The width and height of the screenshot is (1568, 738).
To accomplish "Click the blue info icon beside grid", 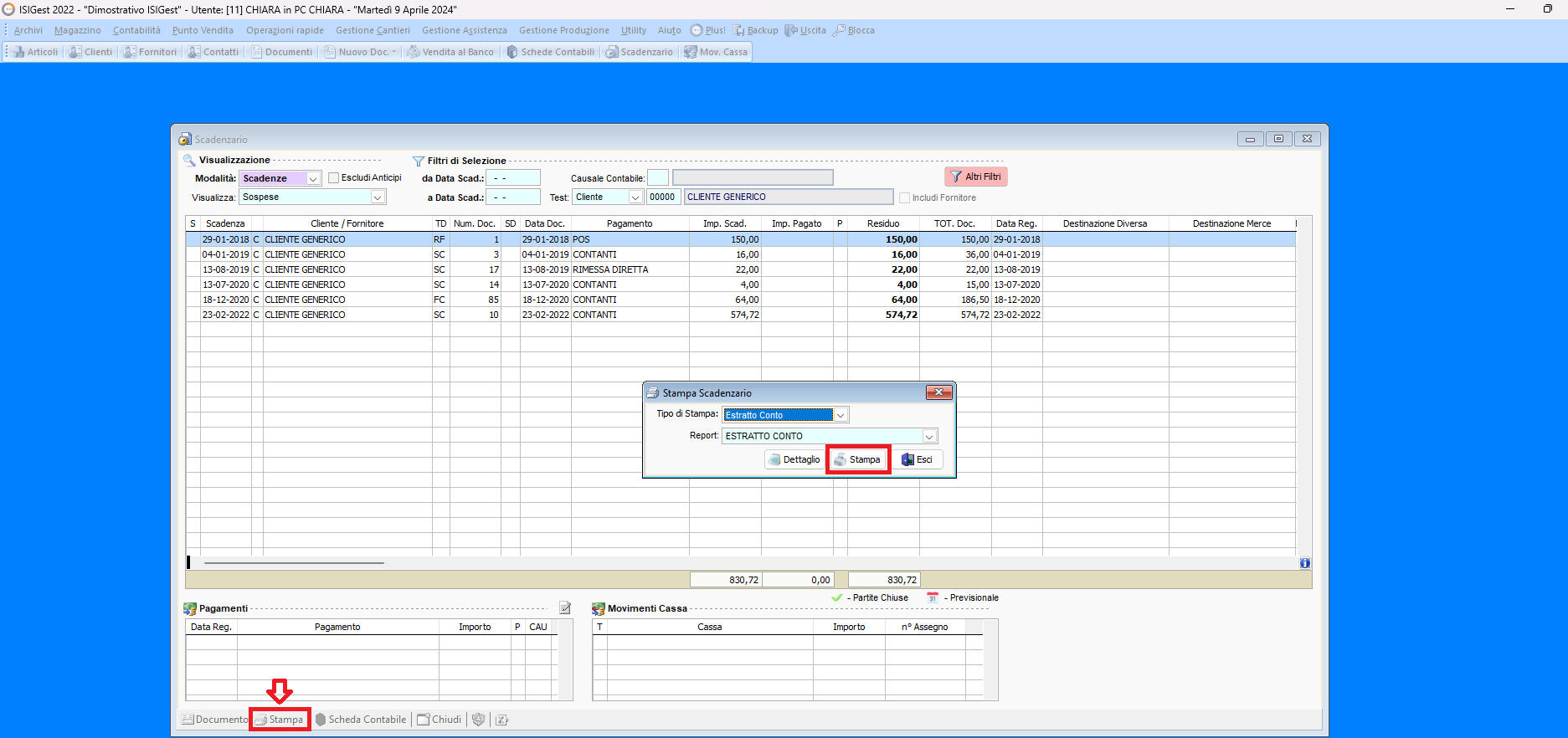I will coord(1304,563).
